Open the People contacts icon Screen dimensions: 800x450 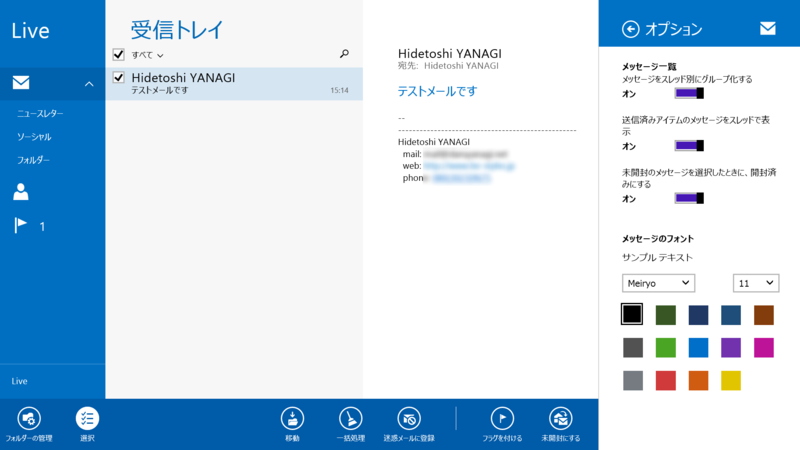click(20, 192)
